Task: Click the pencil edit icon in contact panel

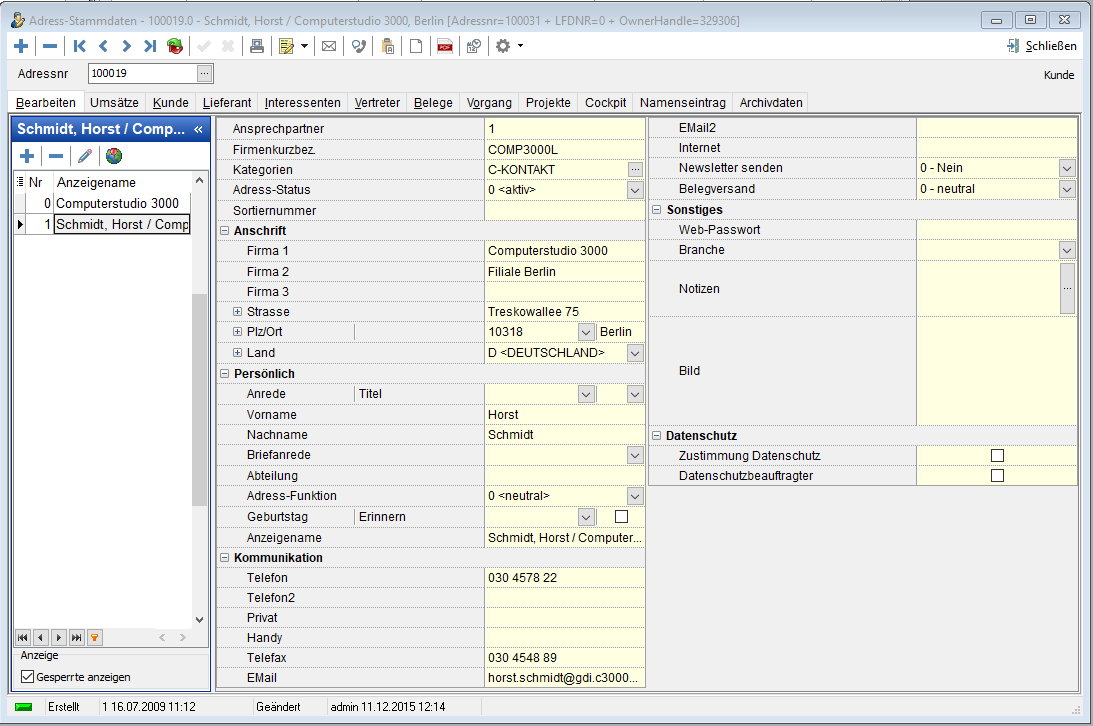Action: [85, 156]
